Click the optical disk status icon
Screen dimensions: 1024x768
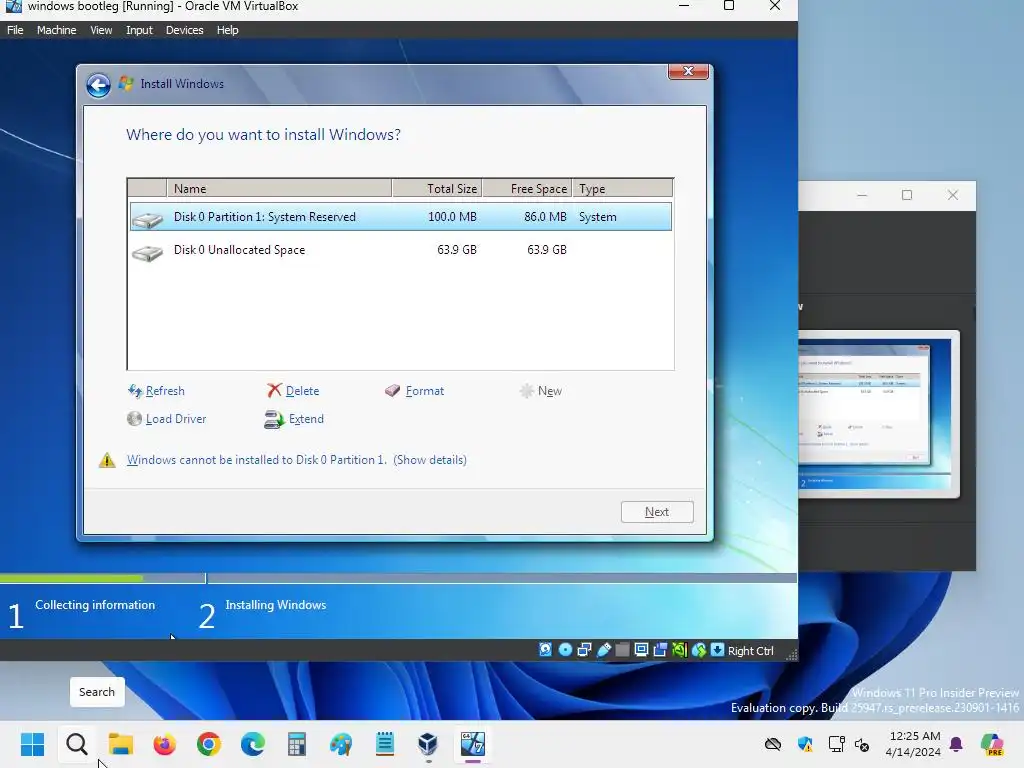[566, 650]
